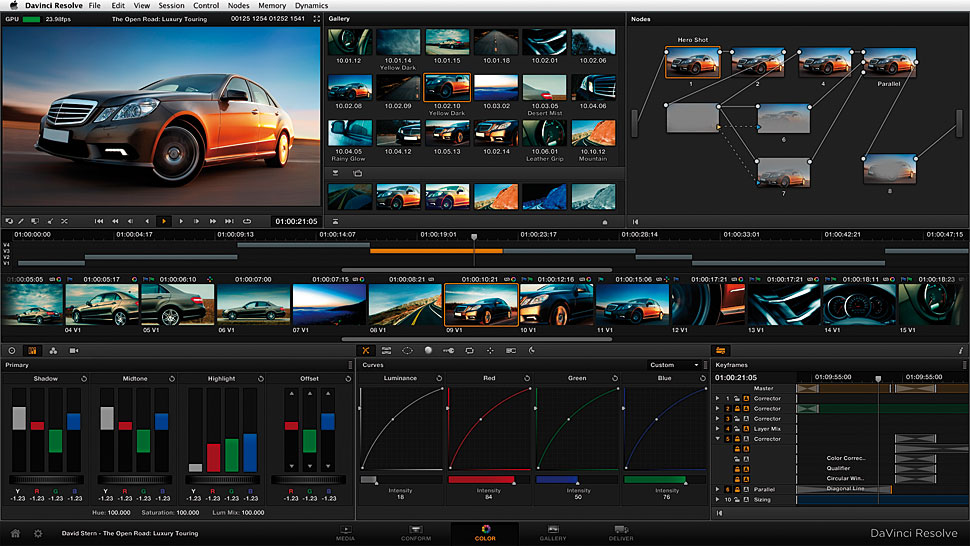Select the Primary bars mode icon
This screenshot has height=546, width=970.
[32, 351]
